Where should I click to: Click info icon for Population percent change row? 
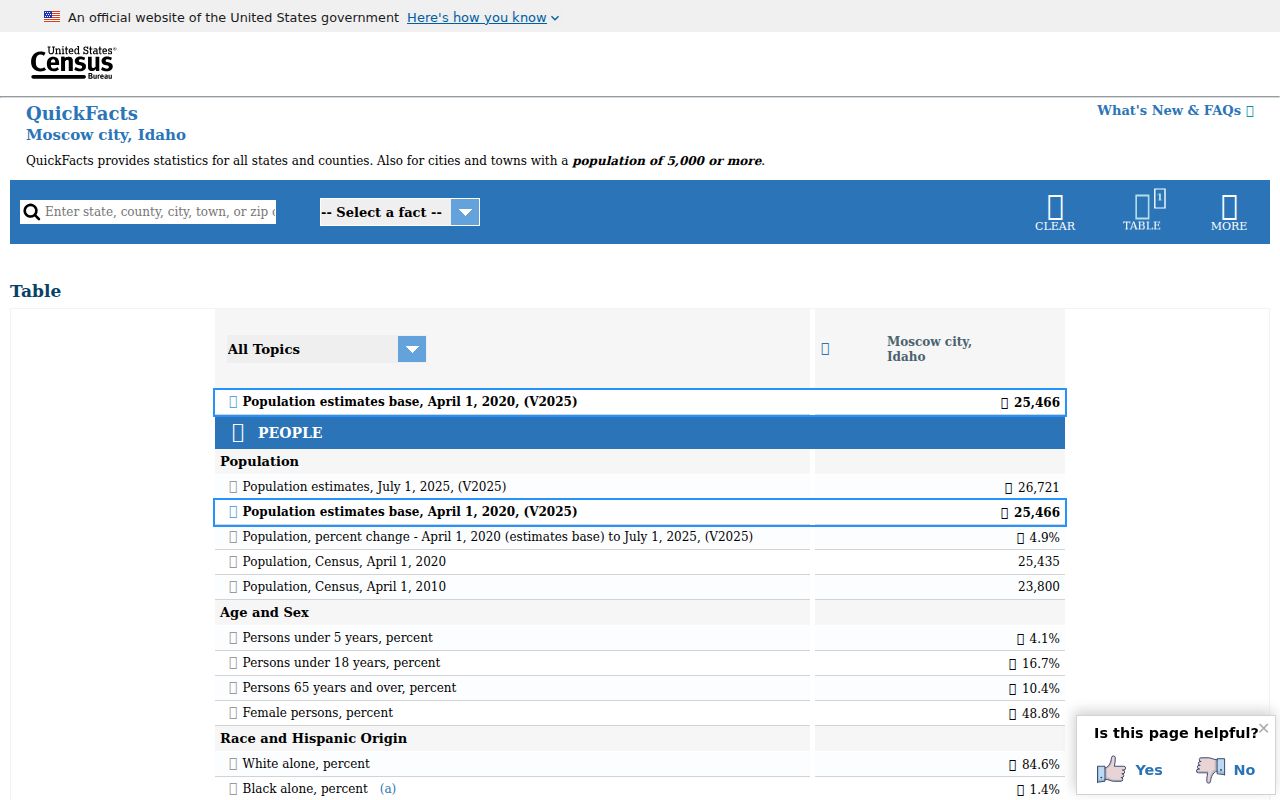click(x=234, y=537)
